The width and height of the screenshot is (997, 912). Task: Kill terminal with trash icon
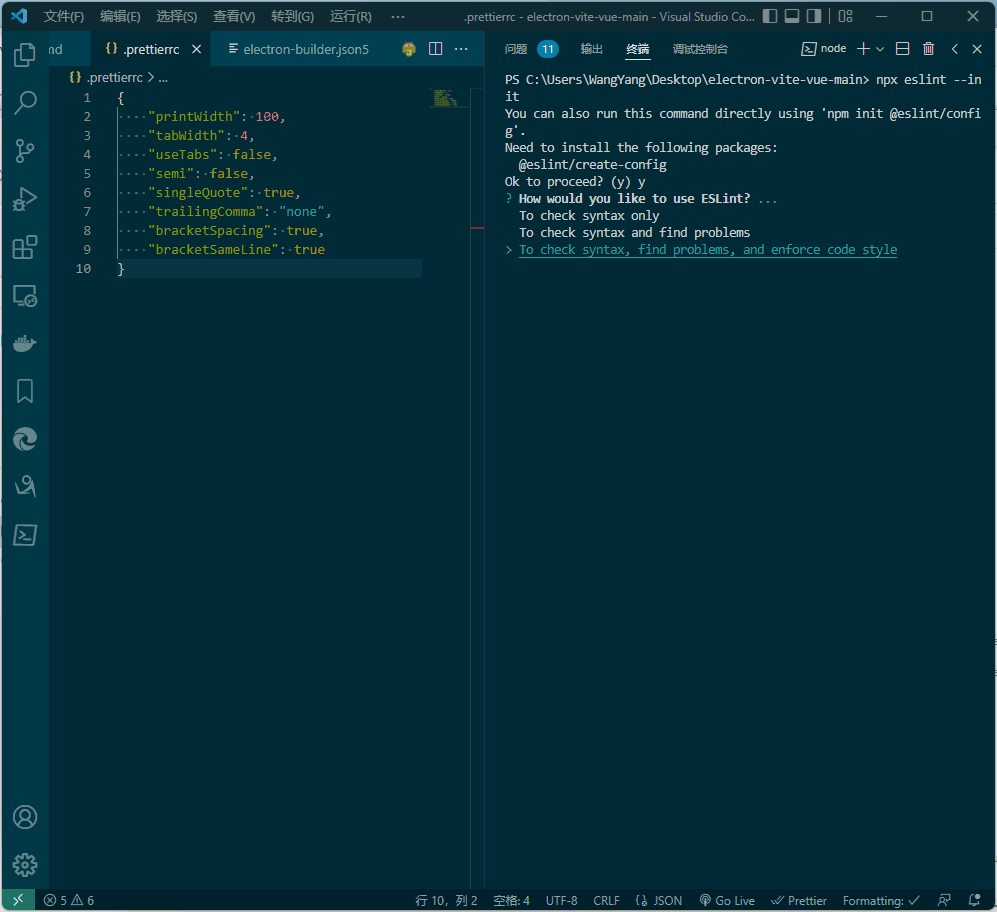(928, 49)
